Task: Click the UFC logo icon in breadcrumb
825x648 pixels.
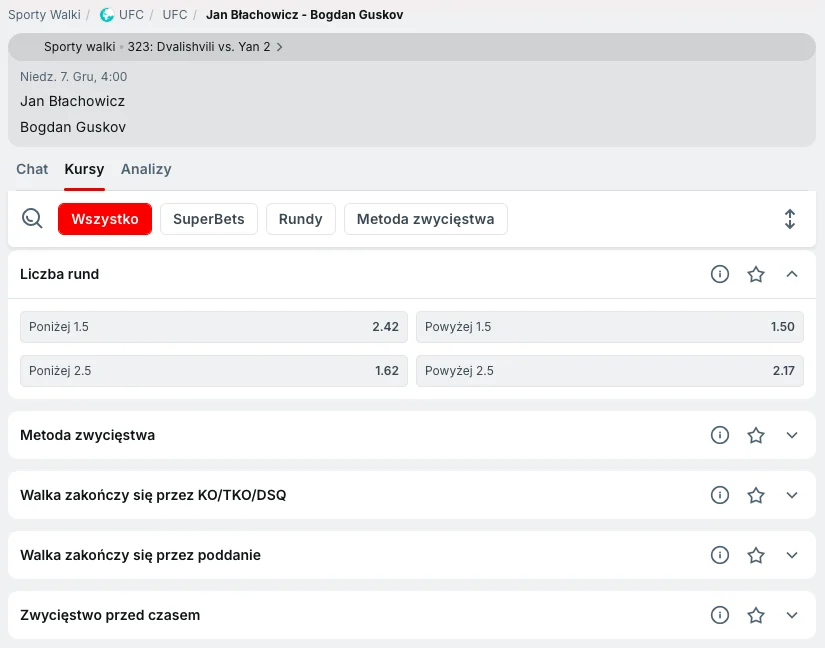Action: coord(107,15)
